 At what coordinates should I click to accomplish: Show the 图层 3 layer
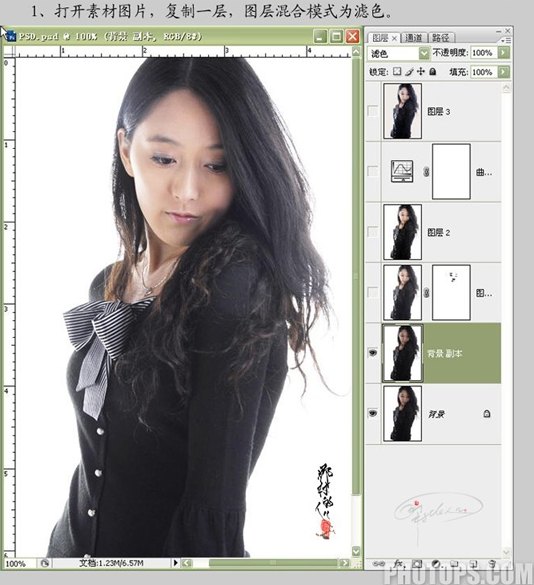[373, 111]
